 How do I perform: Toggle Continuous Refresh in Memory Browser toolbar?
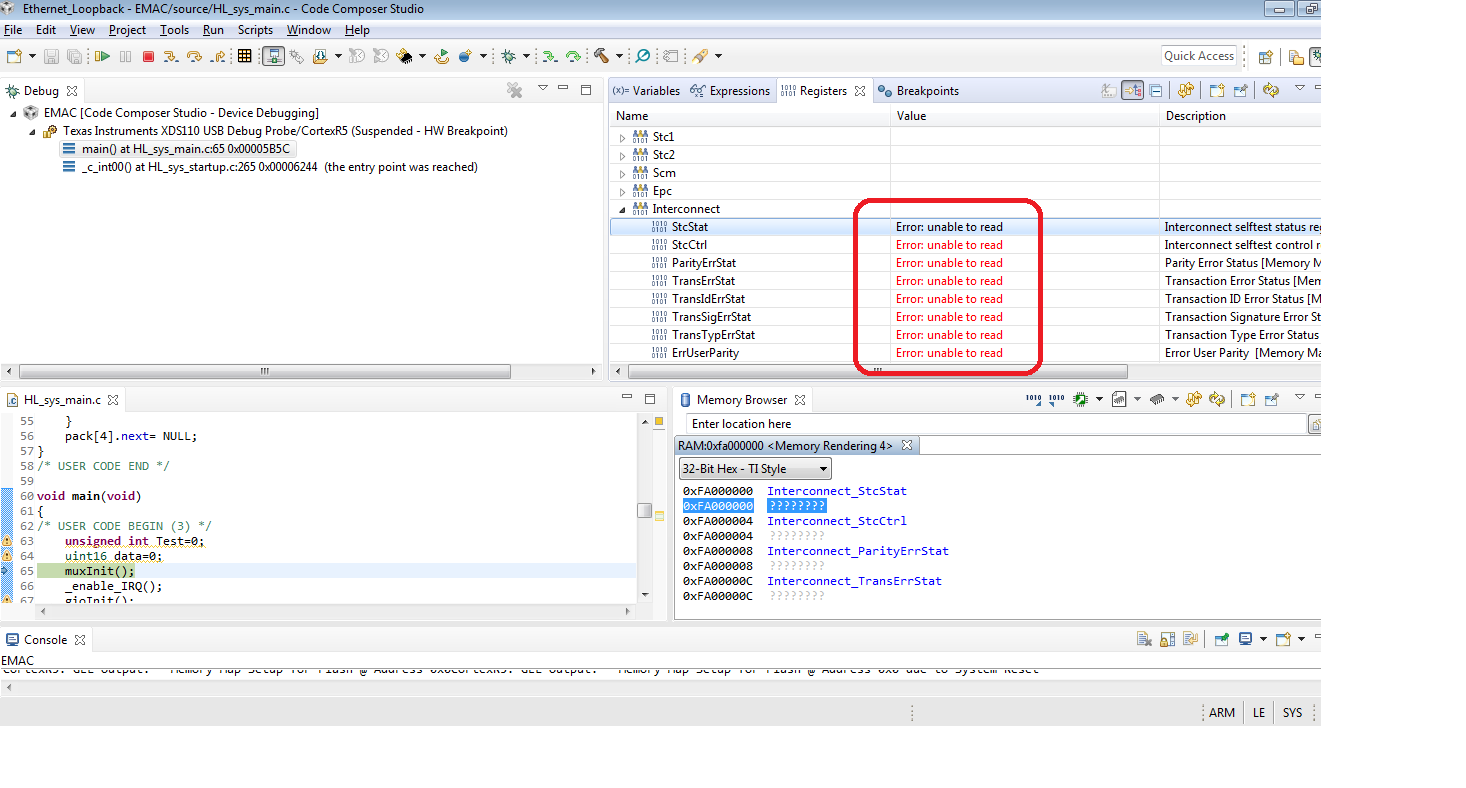pyautogui.click(x=1217, y=399)
